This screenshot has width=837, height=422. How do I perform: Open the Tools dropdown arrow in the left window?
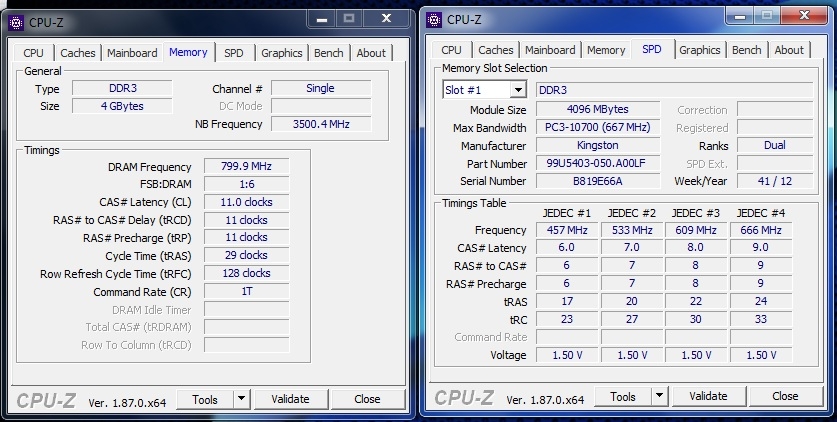tap(242, 399)
